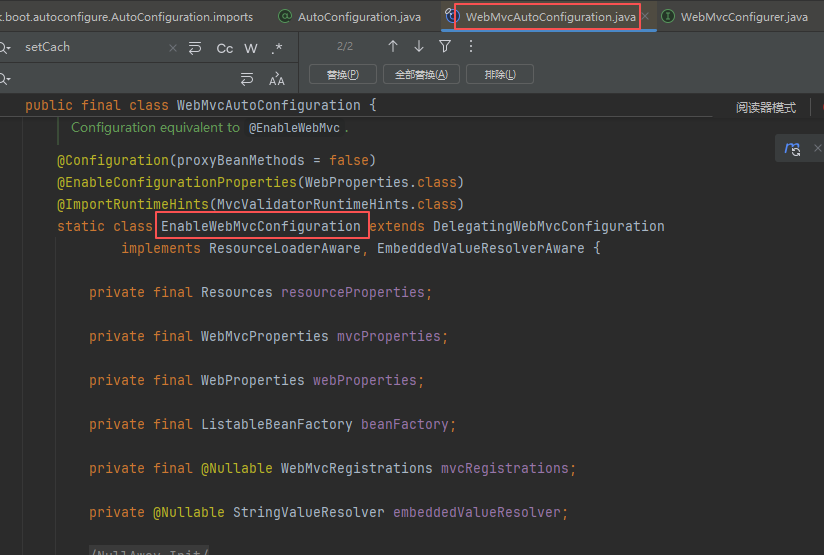Toggle new line icon in replace field
The image size is (824, 555).
[x=246, y=79]
